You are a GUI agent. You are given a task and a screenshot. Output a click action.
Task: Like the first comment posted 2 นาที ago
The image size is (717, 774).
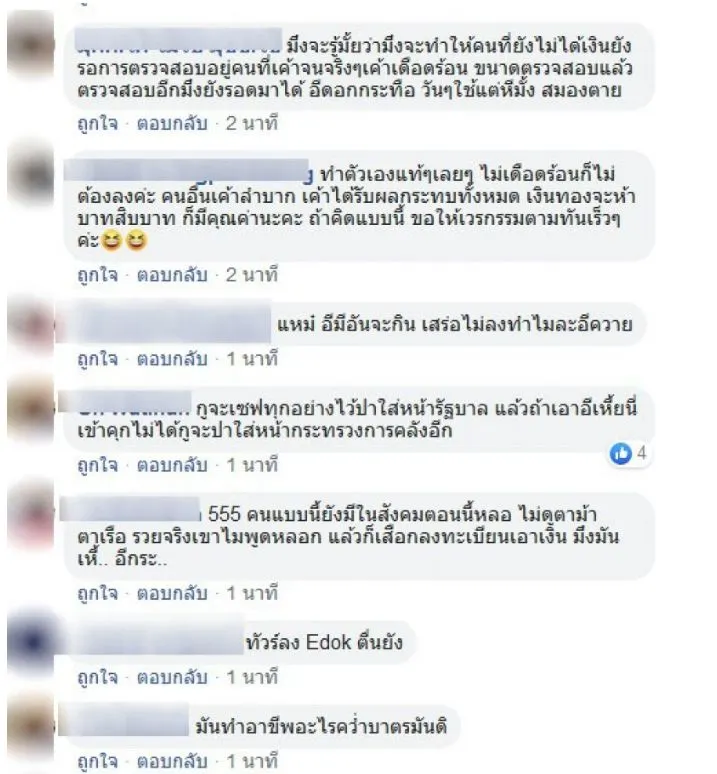pos(98,123)
